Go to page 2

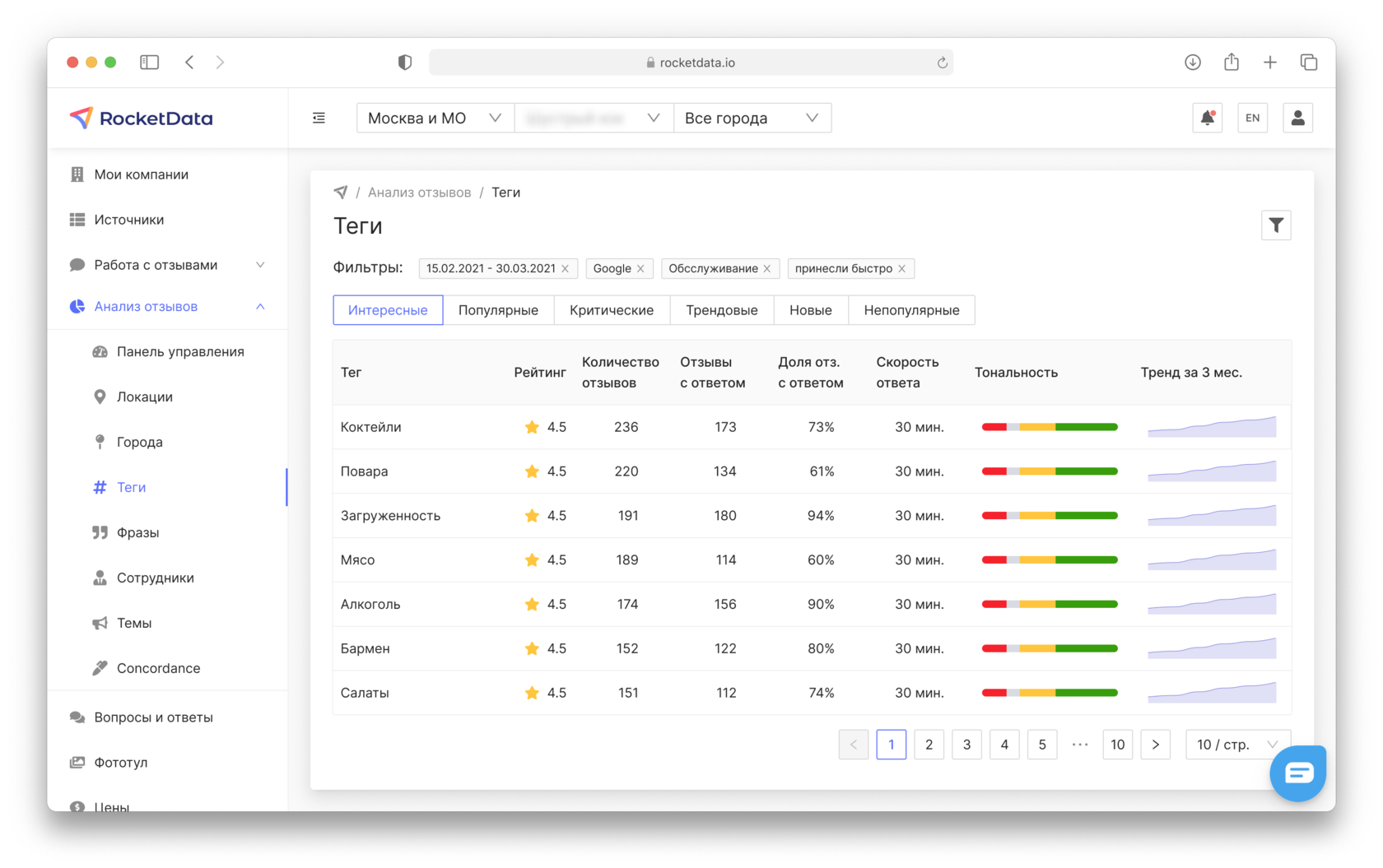click(929, 745)
